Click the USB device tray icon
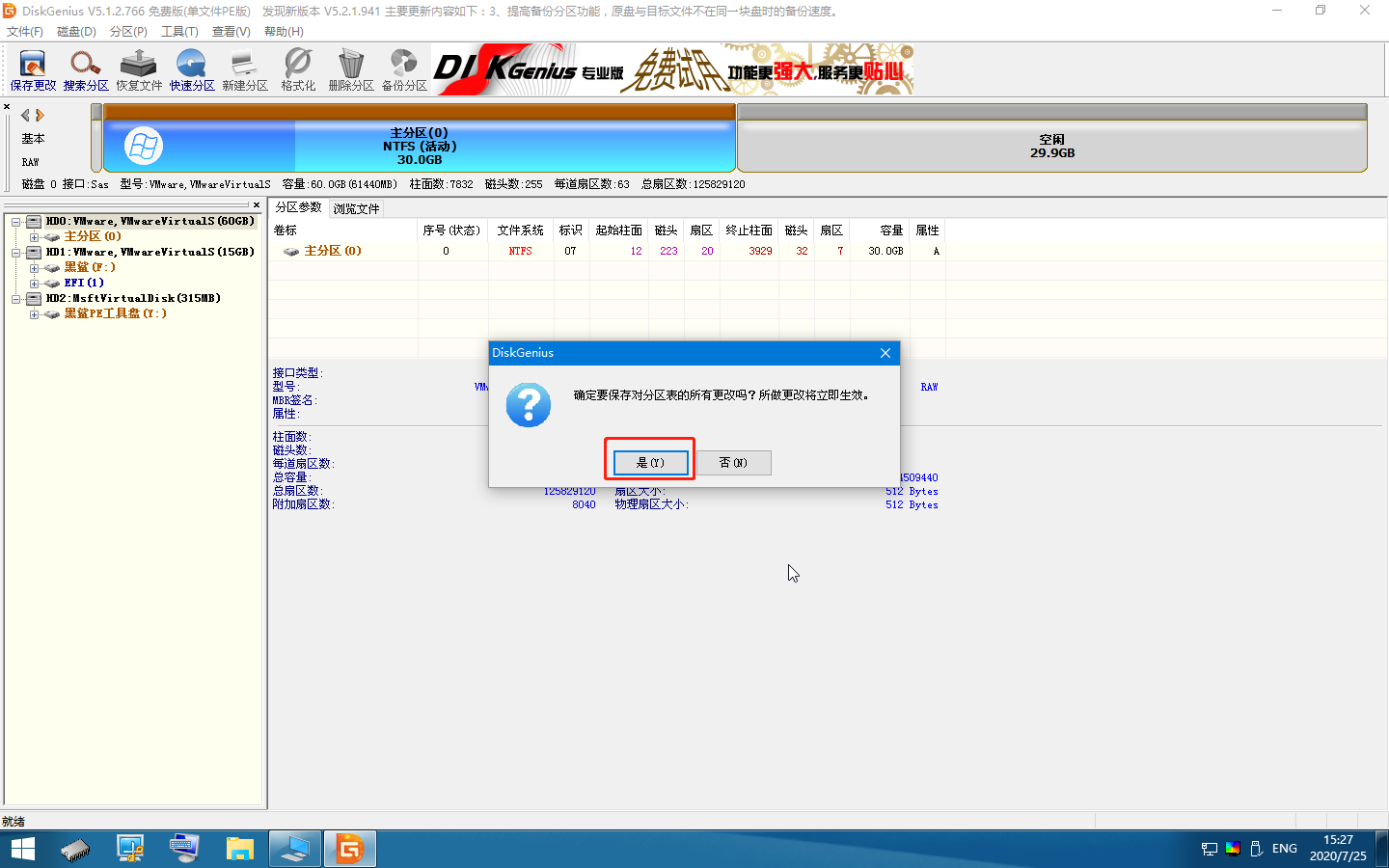This screenshot has height=868, width=1389. [x=1256, y=849]
